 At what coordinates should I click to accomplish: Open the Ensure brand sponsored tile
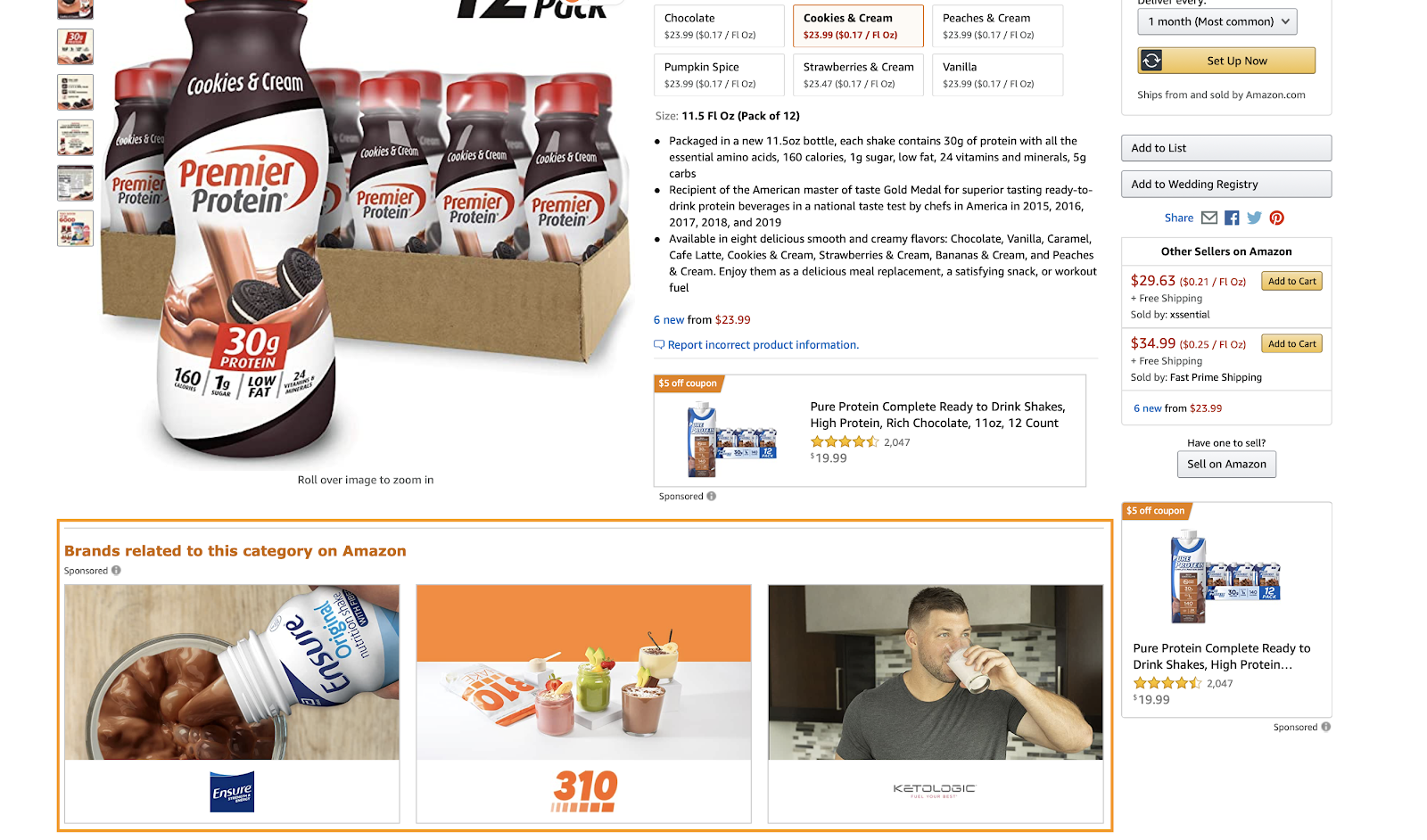point(232,704)
